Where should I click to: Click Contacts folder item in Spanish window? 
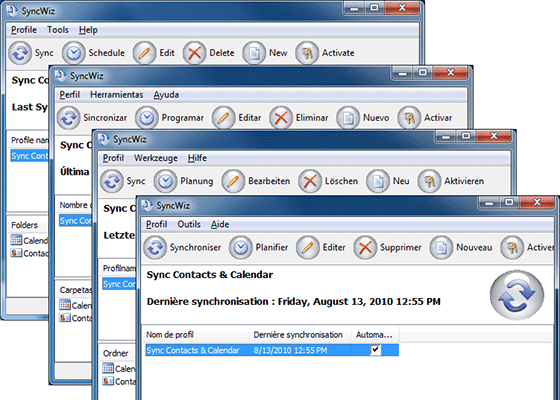(75, 318)
